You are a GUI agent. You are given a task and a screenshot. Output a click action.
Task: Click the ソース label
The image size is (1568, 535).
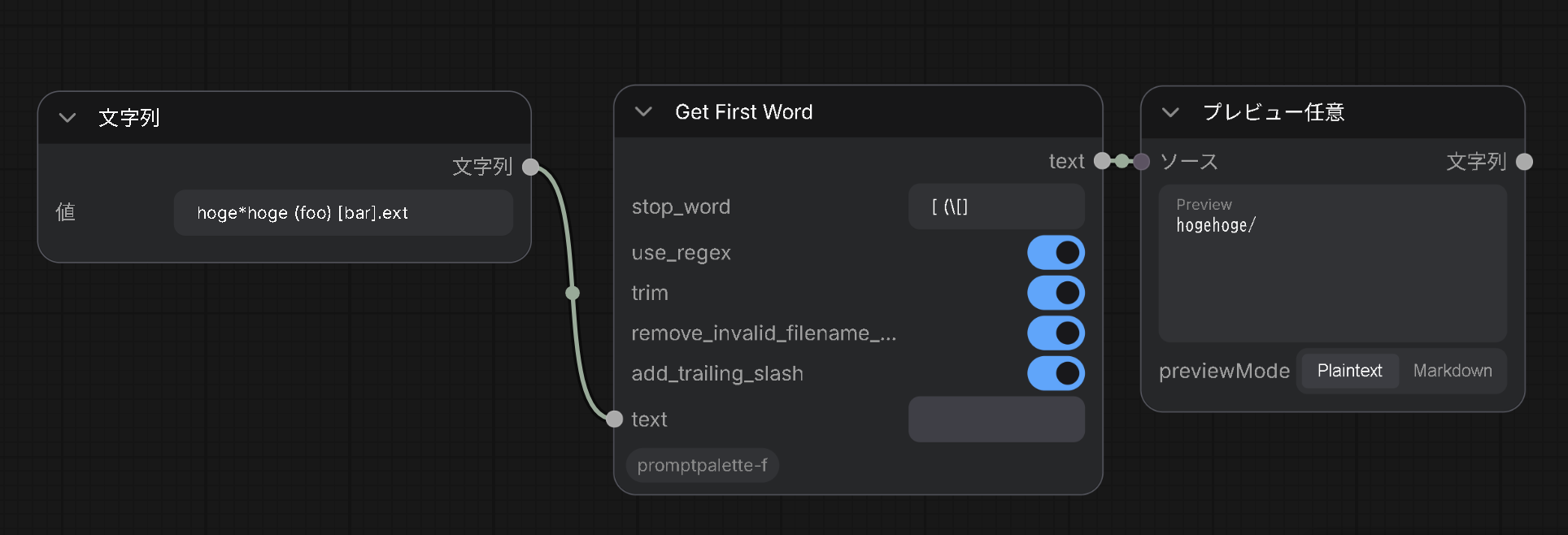(1189, 162)
